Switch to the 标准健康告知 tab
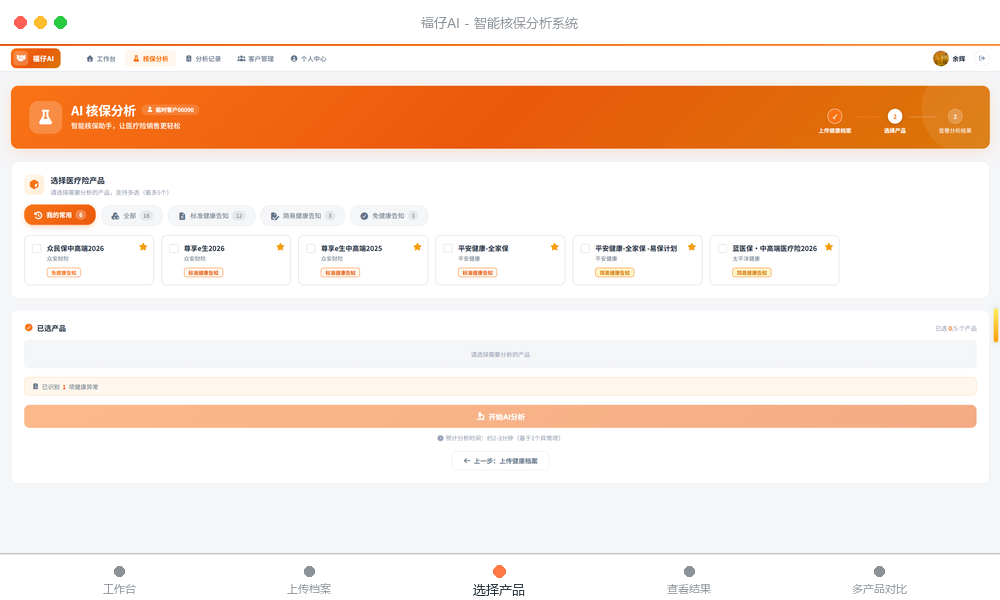Image resolution: width=1000 pixels, height=600 pixels. tap(211, 216)
